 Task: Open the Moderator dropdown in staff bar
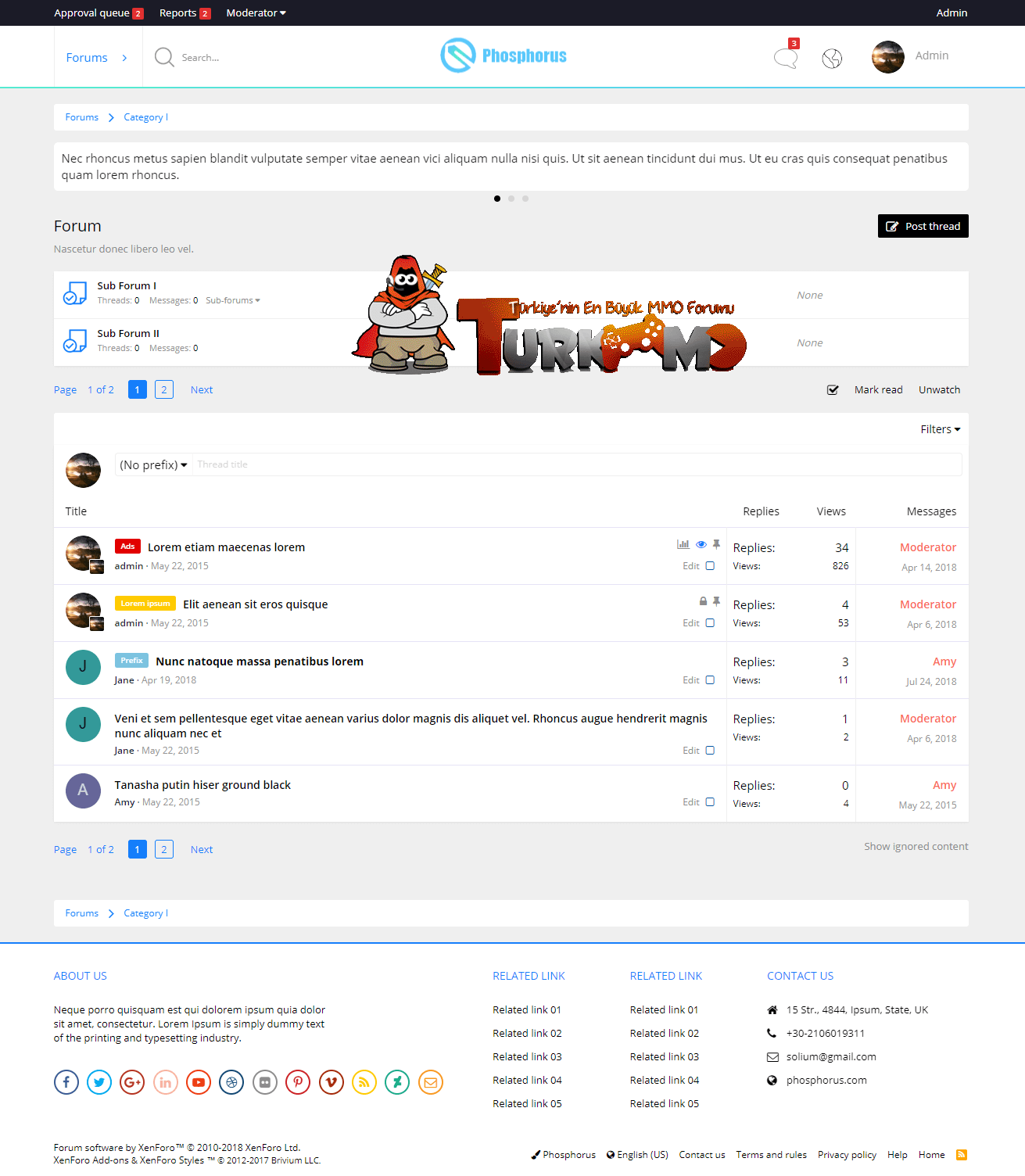[256, 13]
